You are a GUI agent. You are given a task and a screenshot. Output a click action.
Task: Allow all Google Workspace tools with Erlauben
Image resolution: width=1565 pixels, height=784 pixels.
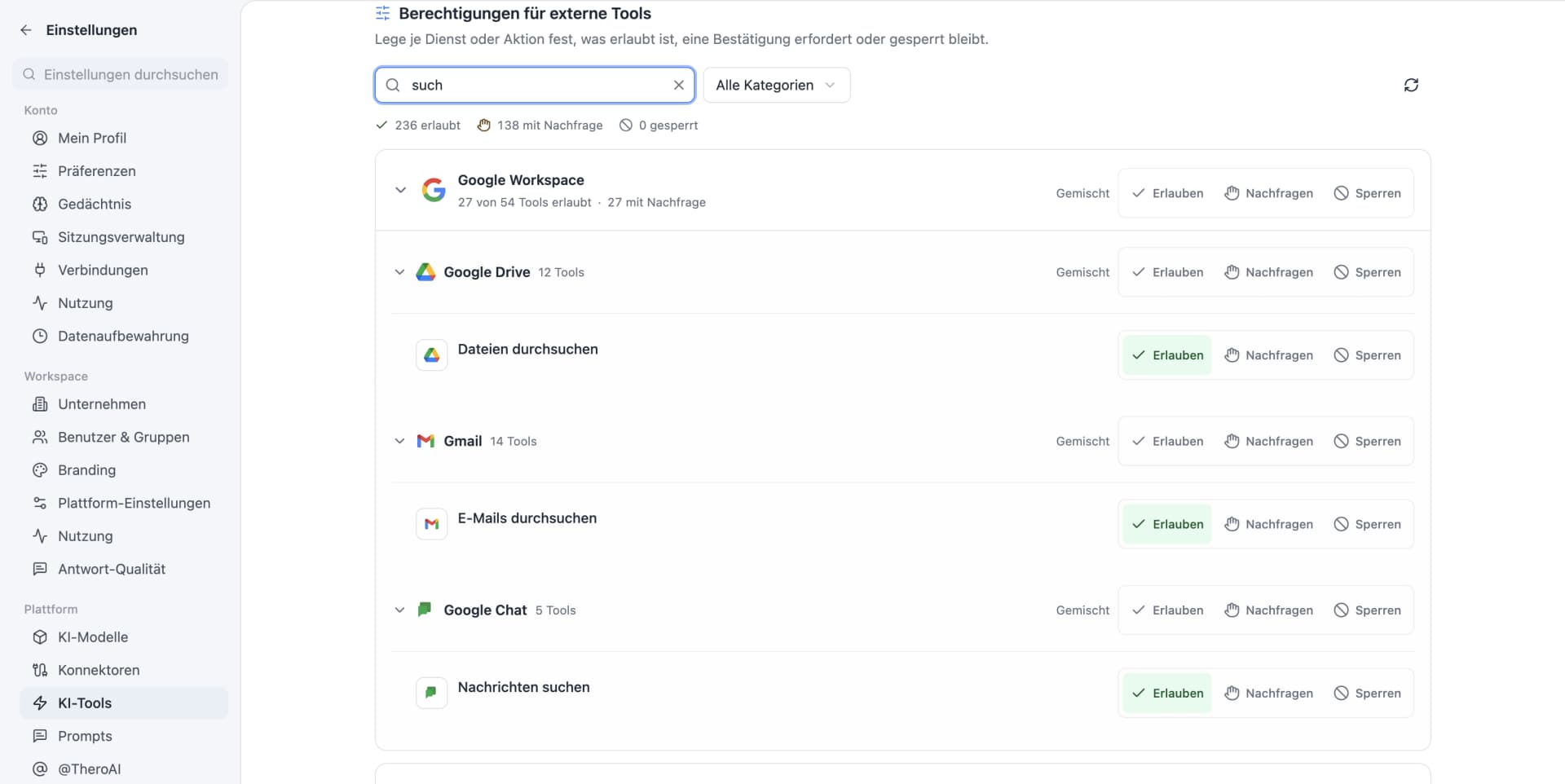(1167, 193)
